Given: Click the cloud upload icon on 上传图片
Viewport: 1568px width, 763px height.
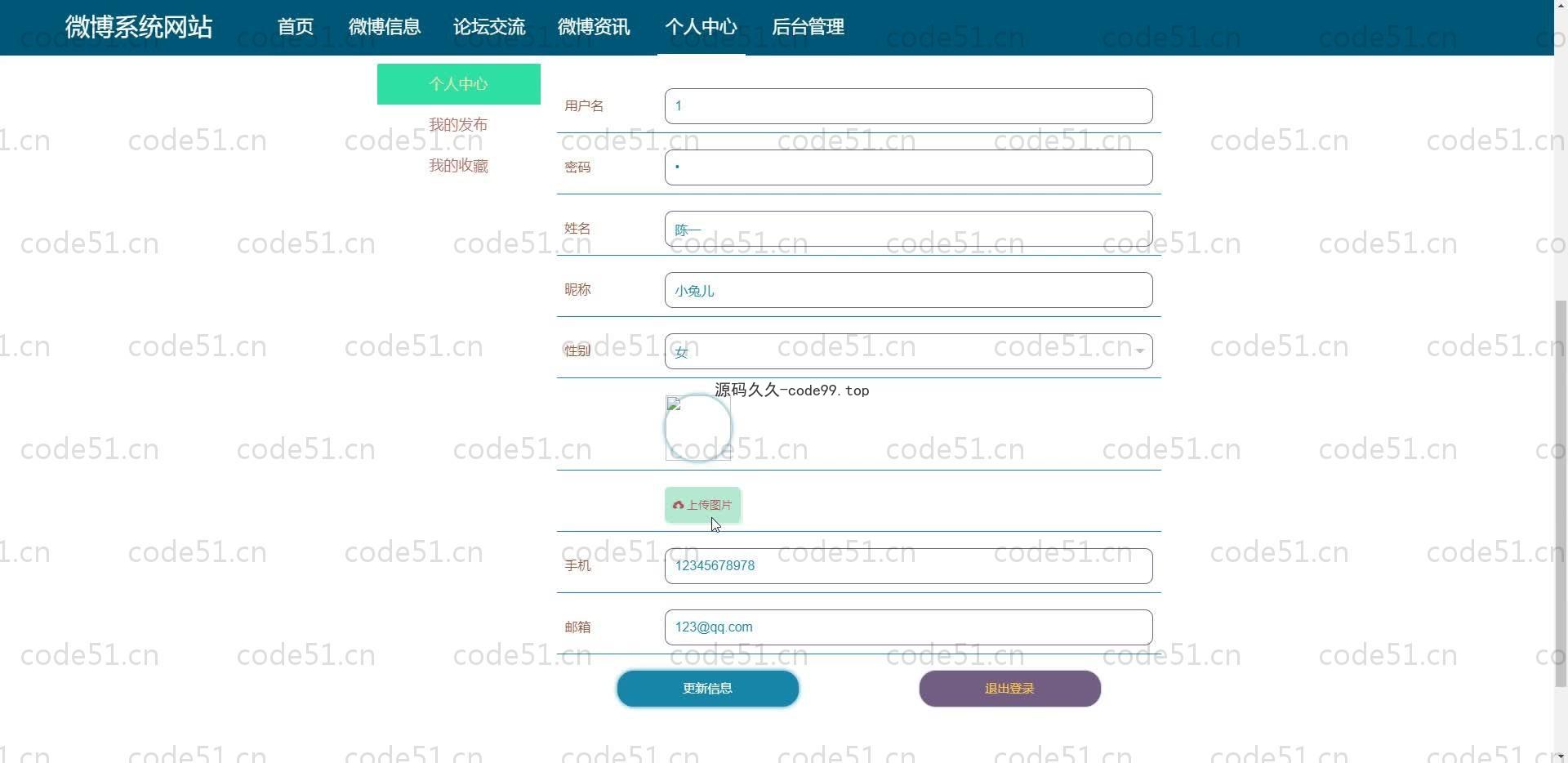Looking at the screenshot, I should coord(678,505).
